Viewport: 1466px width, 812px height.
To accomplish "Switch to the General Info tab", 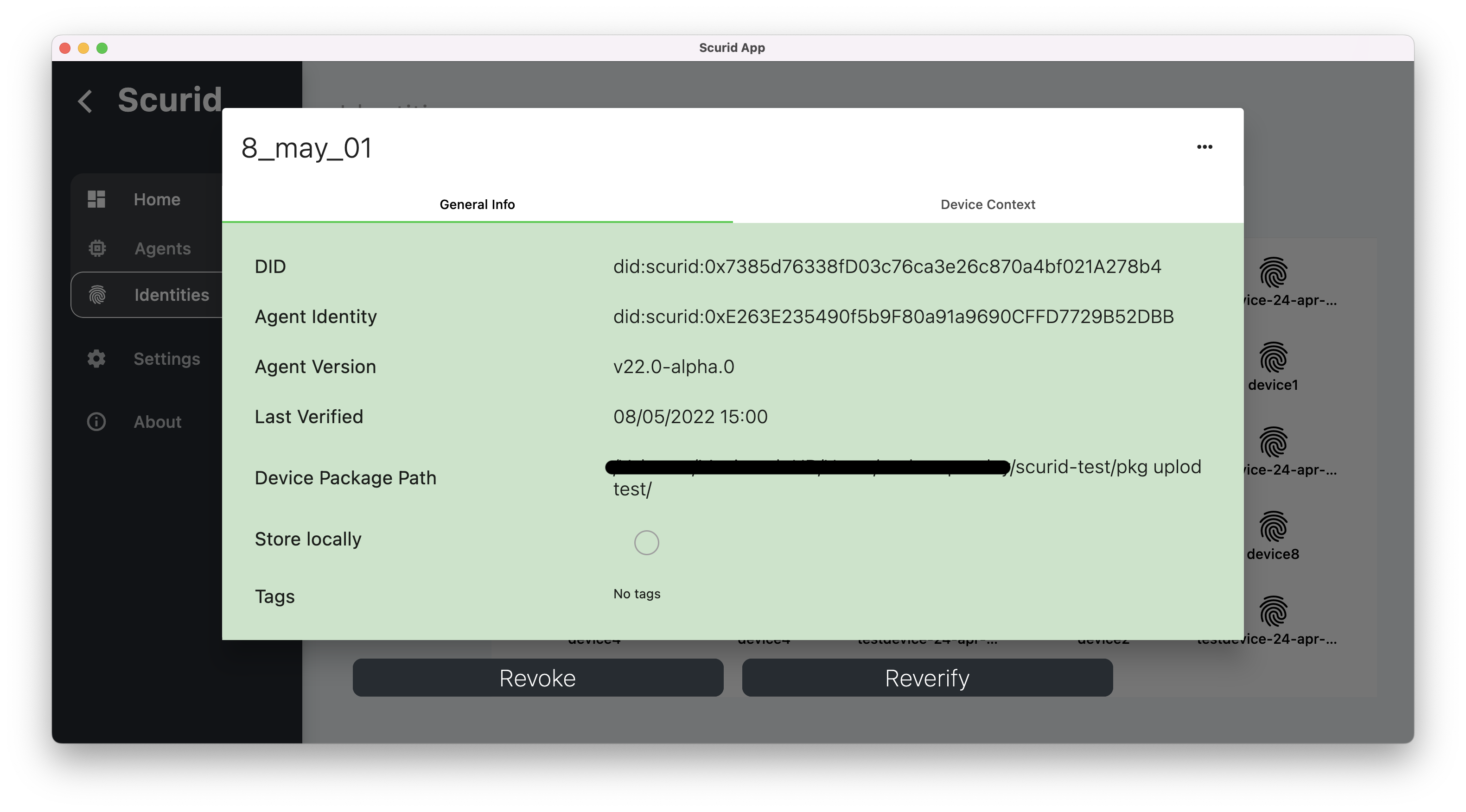I will 477,204.
